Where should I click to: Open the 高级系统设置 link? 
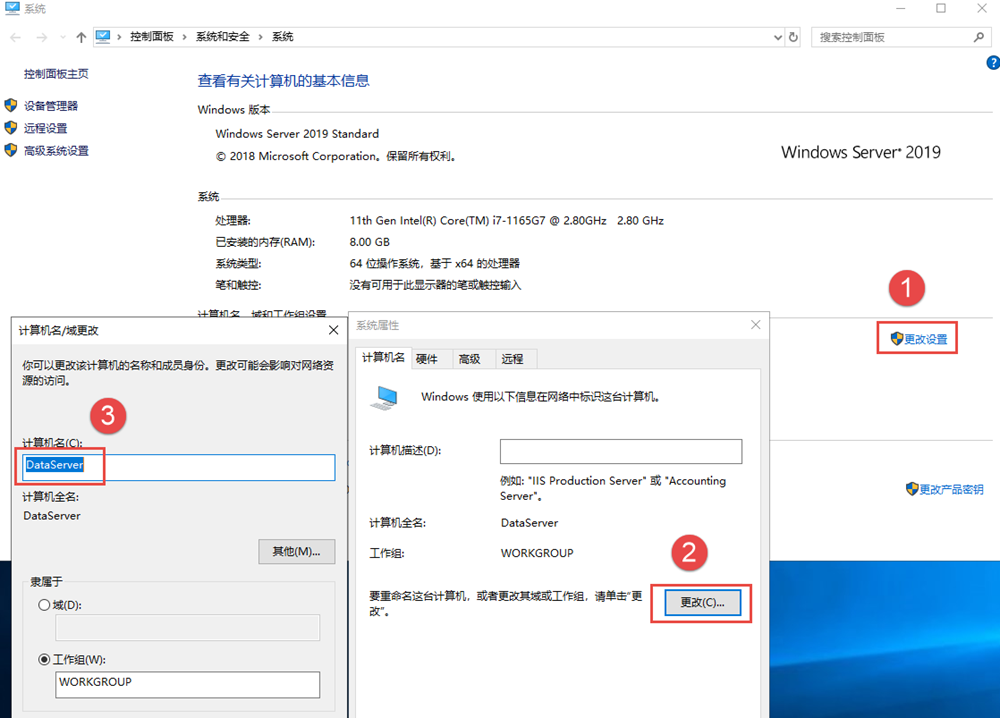pos(56,151)
